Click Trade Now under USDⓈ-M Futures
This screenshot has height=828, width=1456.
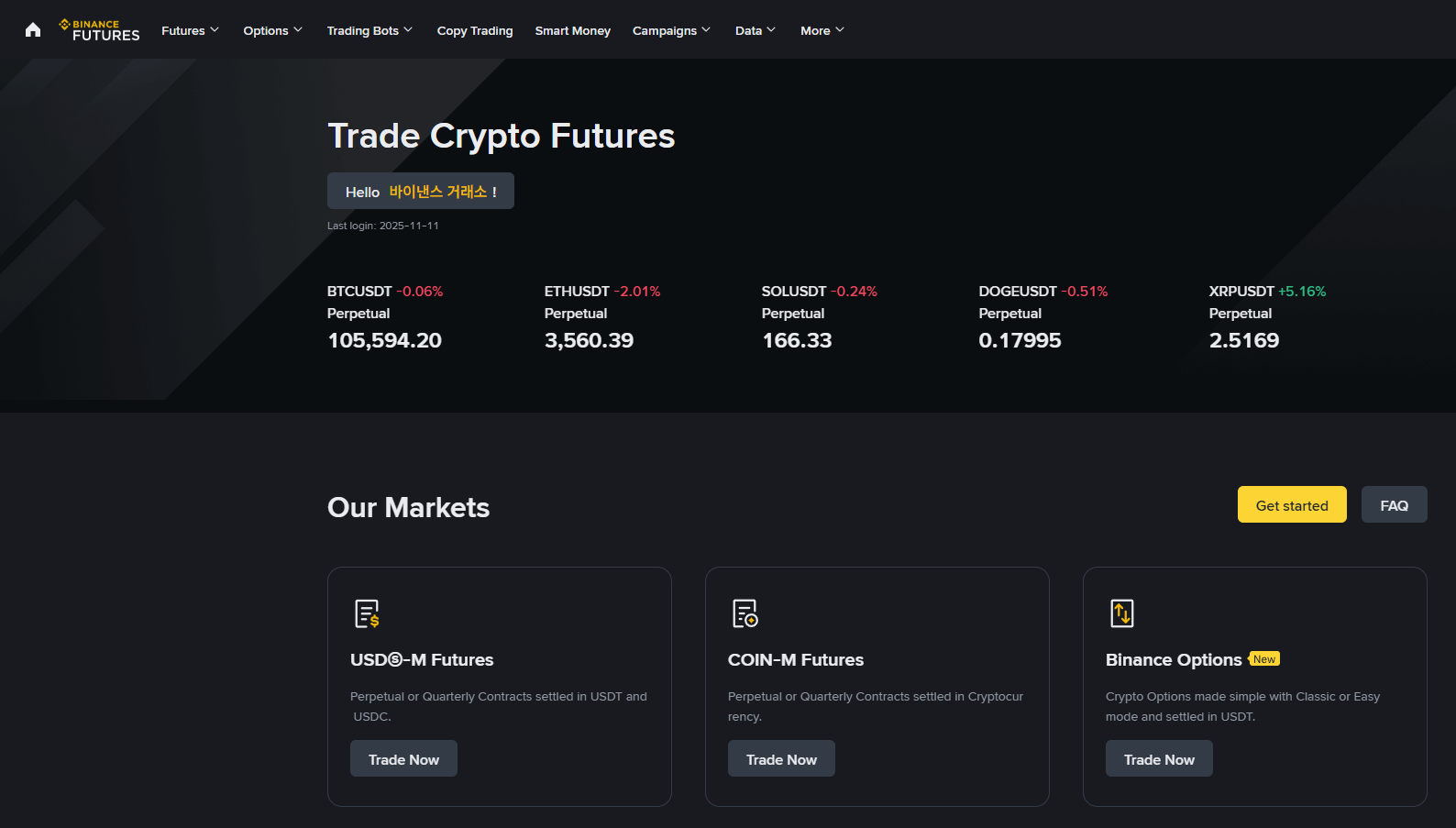pyautogui.click(x=403, y=759)
